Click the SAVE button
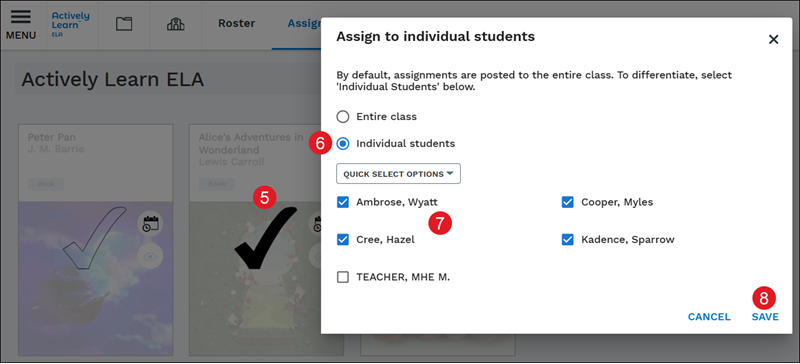The height and width of the screenshot is (364, 800). point(765,317)
